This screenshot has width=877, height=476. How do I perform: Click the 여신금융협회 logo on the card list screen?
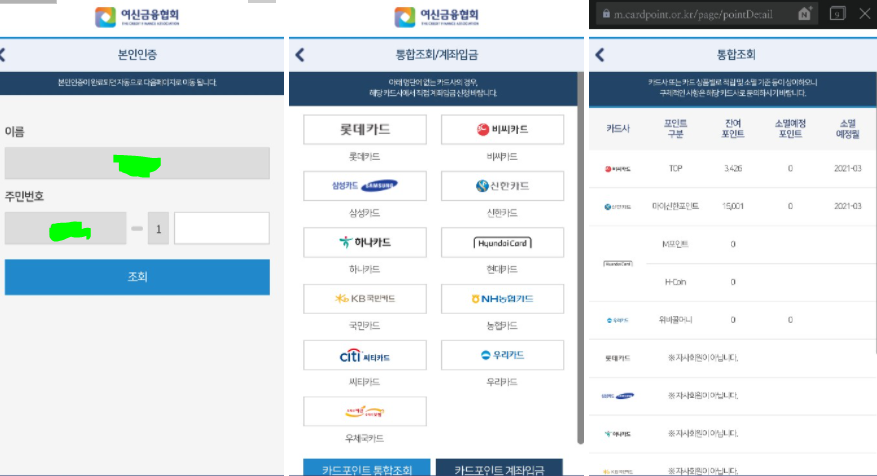[x=436, y=17]
